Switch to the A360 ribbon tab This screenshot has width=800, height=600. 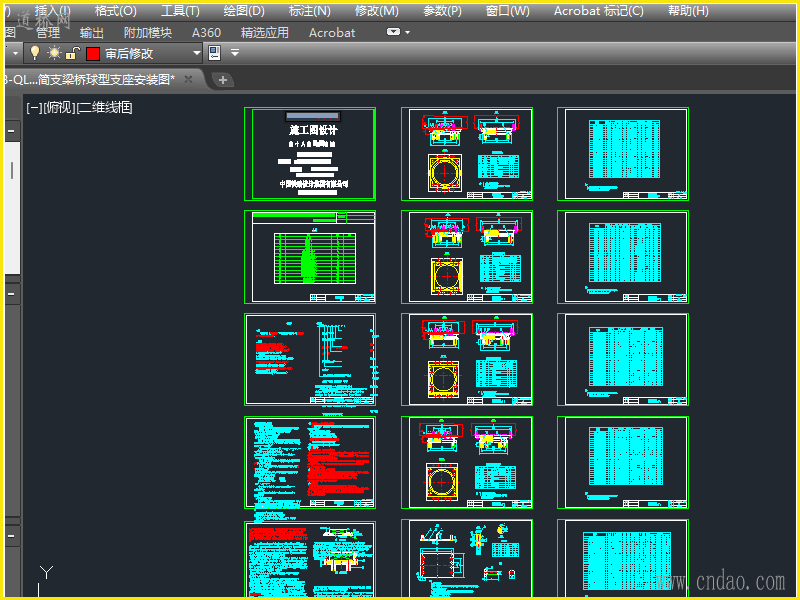[x=206, y=32]
